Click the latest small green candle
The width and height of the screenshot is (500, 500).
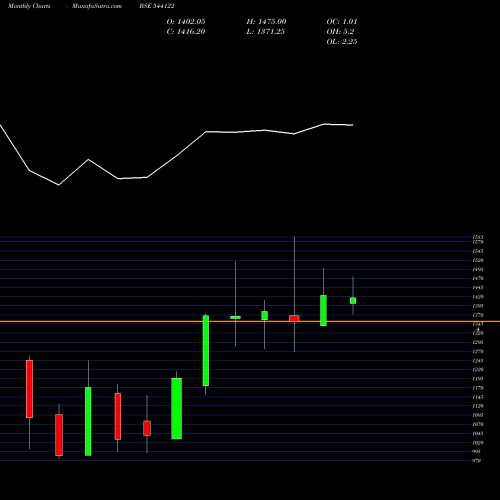click(x=353, y=301)
